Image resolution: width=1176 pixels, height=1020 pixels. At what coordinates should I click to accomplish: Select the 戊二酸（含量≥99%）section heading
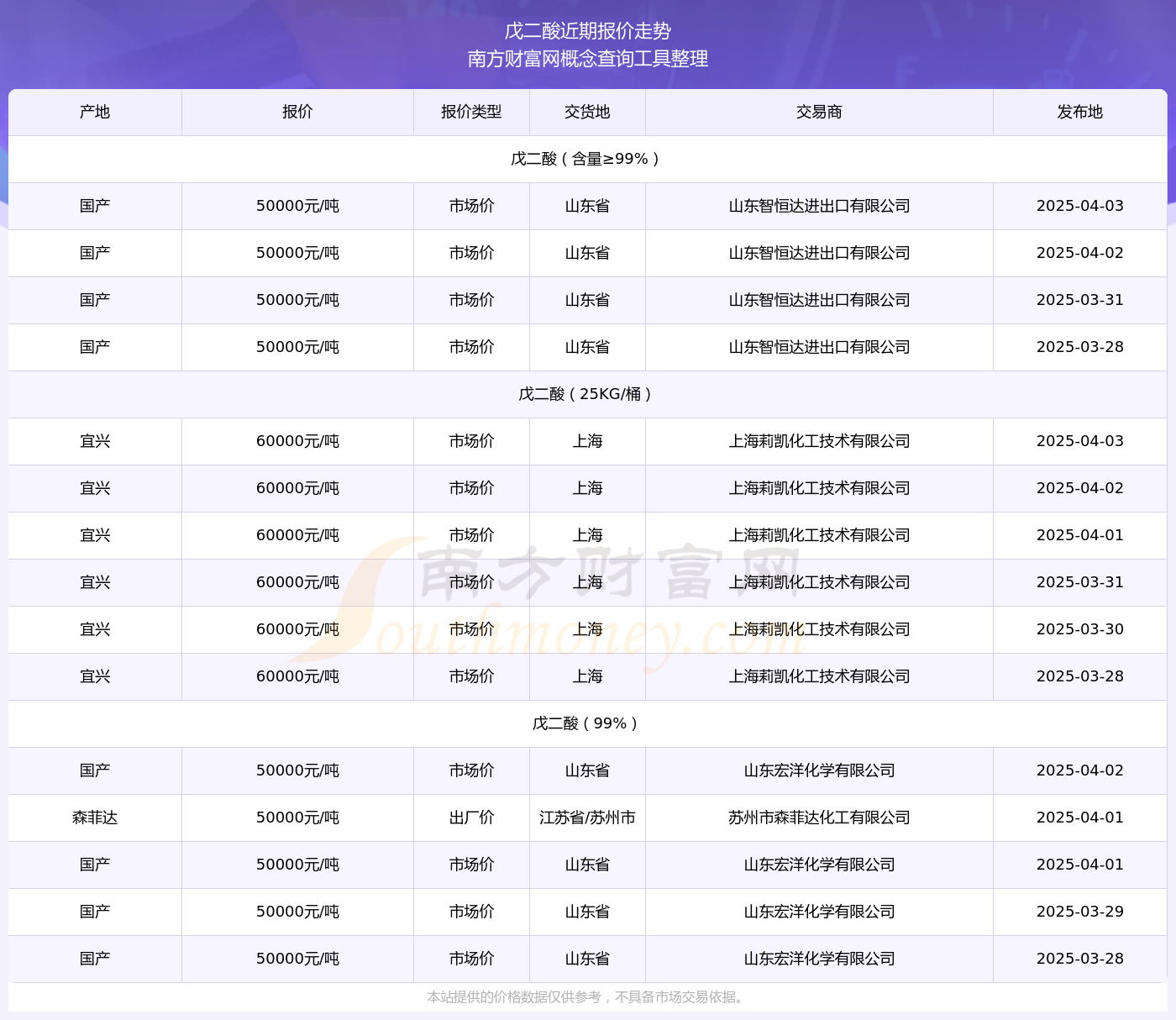(x=587, y=159)
